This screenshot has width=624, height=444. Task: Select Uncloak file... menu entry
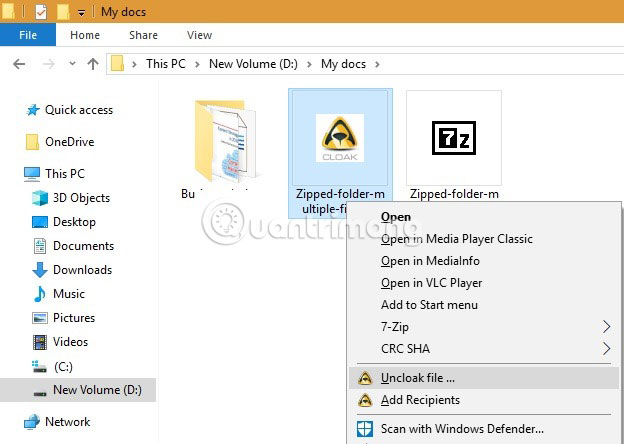[484, 378]
